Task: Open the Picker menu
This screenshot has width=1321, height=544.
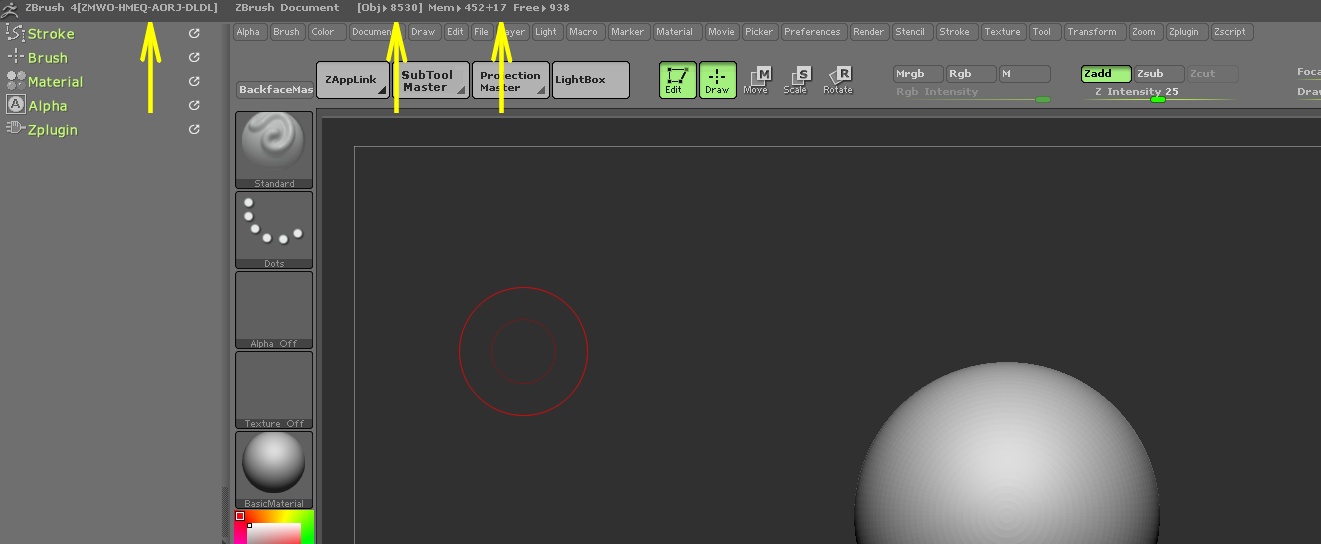Action: coord(760,32)
